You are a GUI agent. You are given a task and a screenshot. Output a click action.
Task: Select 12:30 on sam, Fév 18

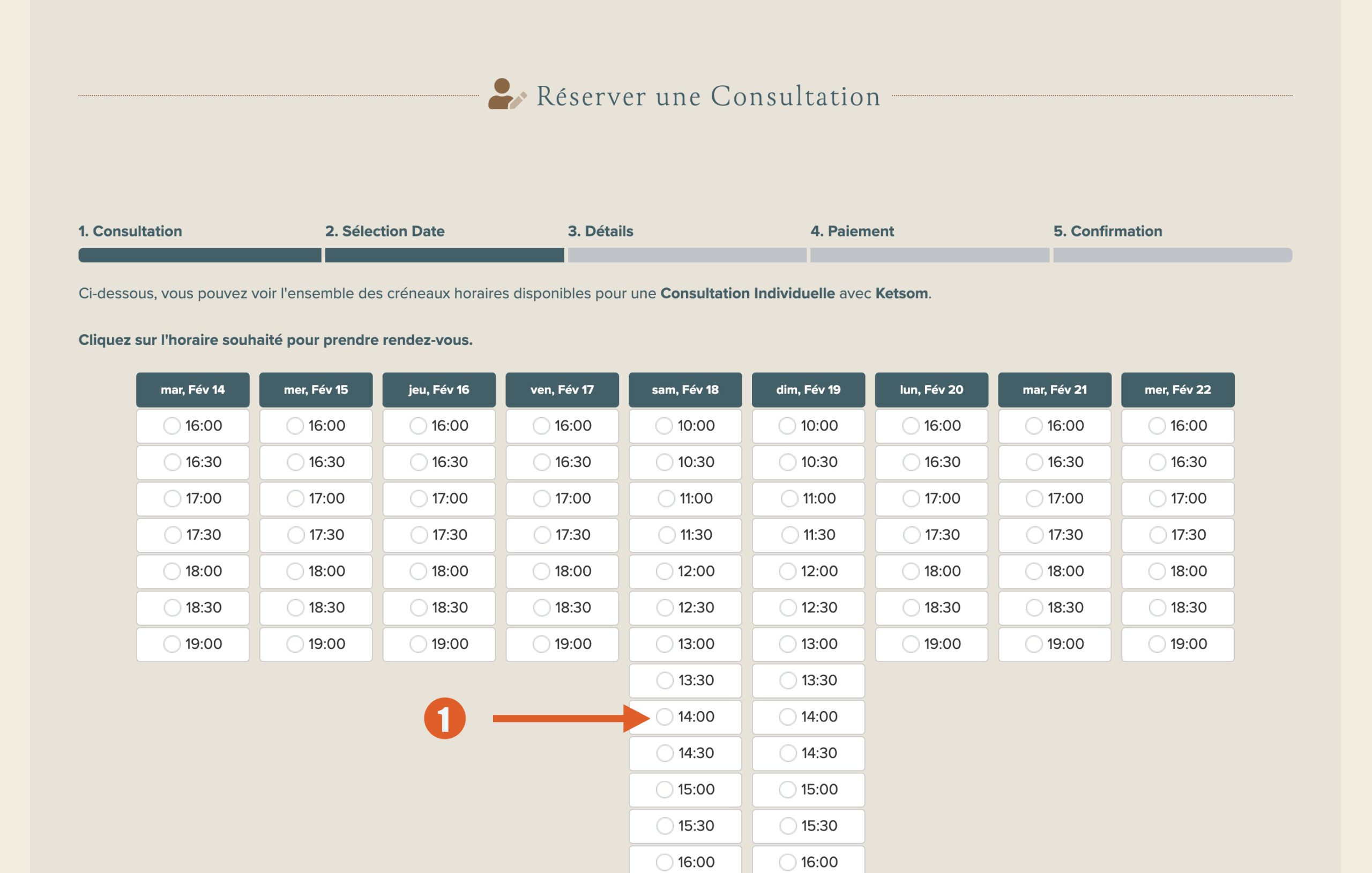click(x=685, y=608)
